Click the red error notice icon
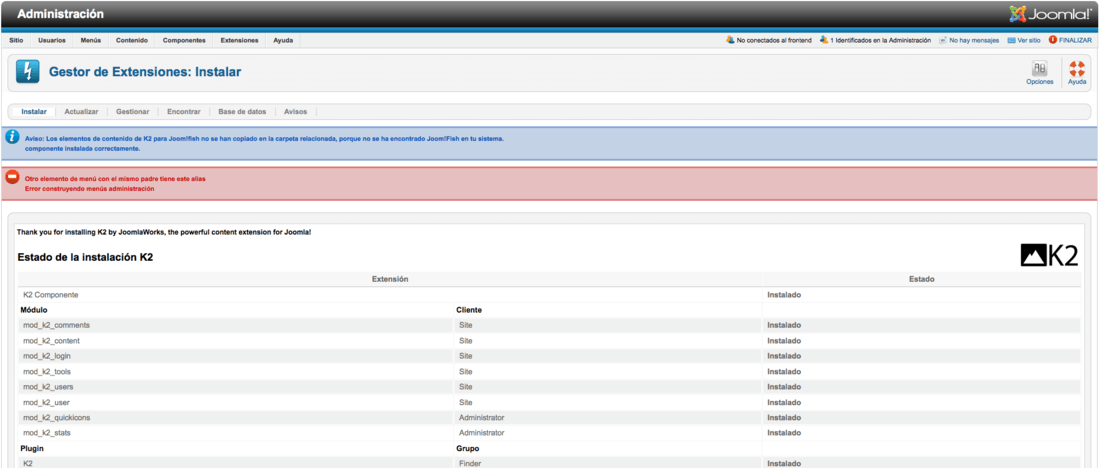The width and height of the screenshot is (1100, 468). tap(12, 177)
